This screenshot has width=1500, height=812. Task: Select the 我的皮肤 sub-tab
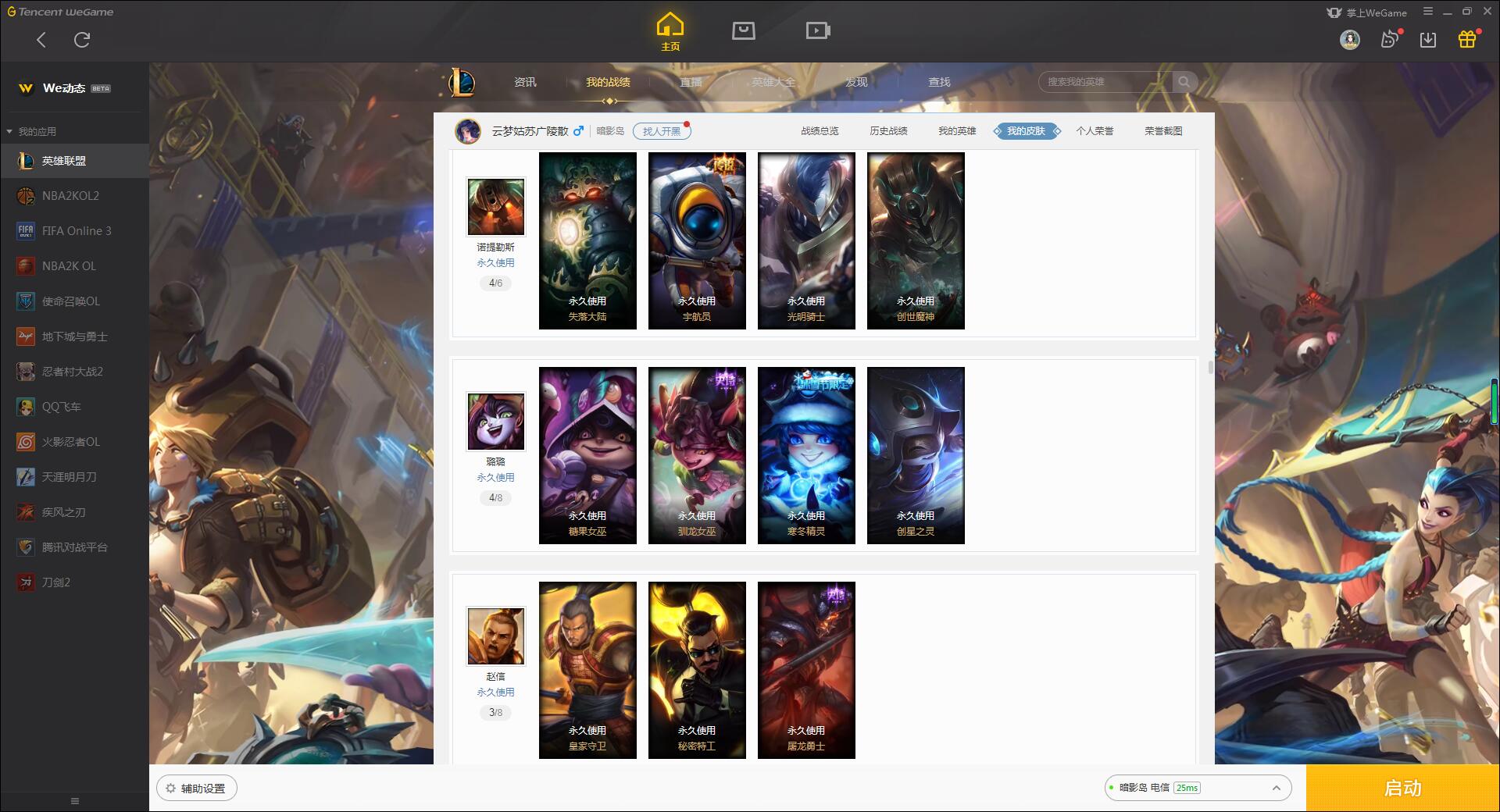(x=1026, y=131)
